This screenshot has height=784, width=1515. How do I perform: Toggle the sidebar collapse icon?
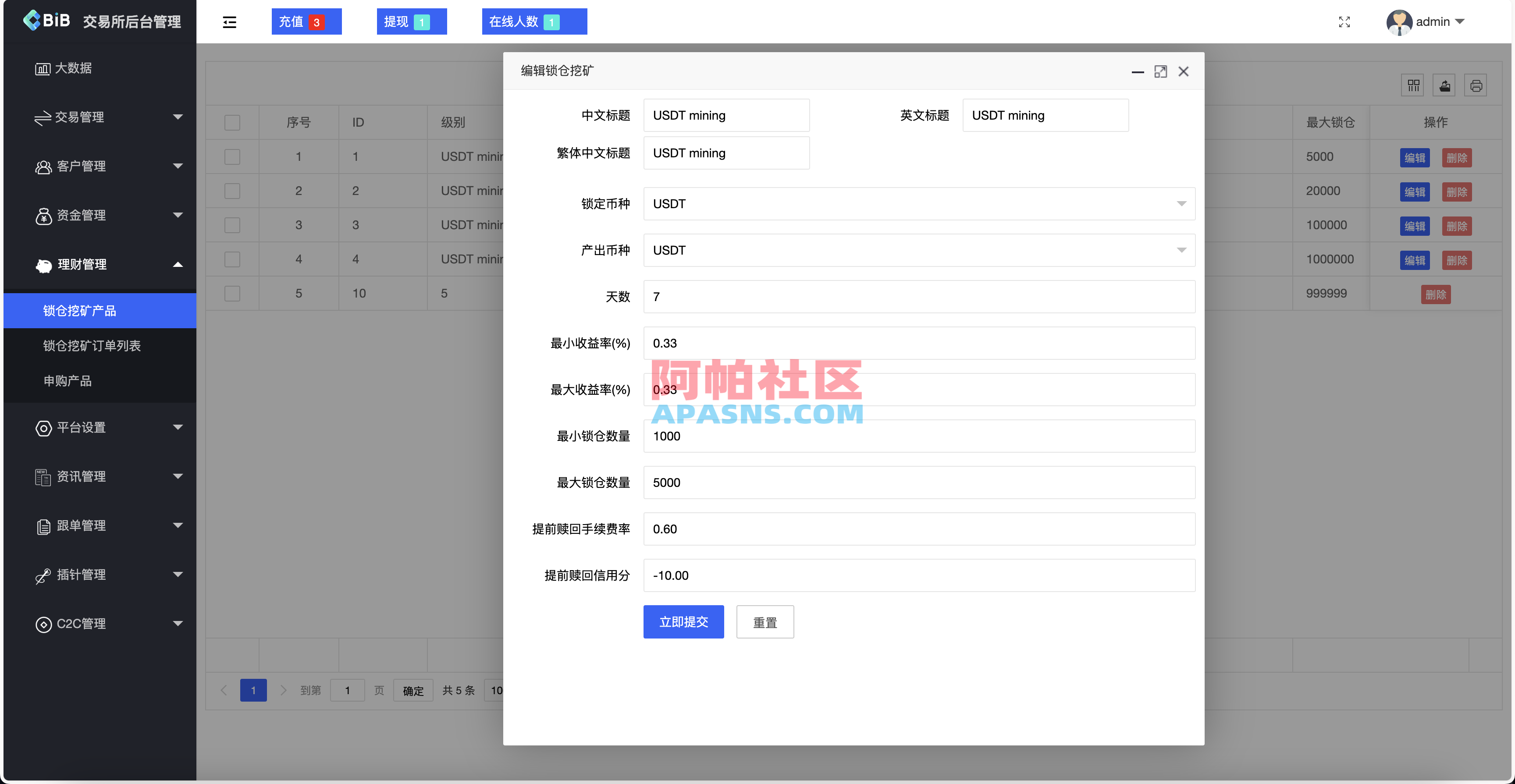pyautogui.click(x=229, y=22)
